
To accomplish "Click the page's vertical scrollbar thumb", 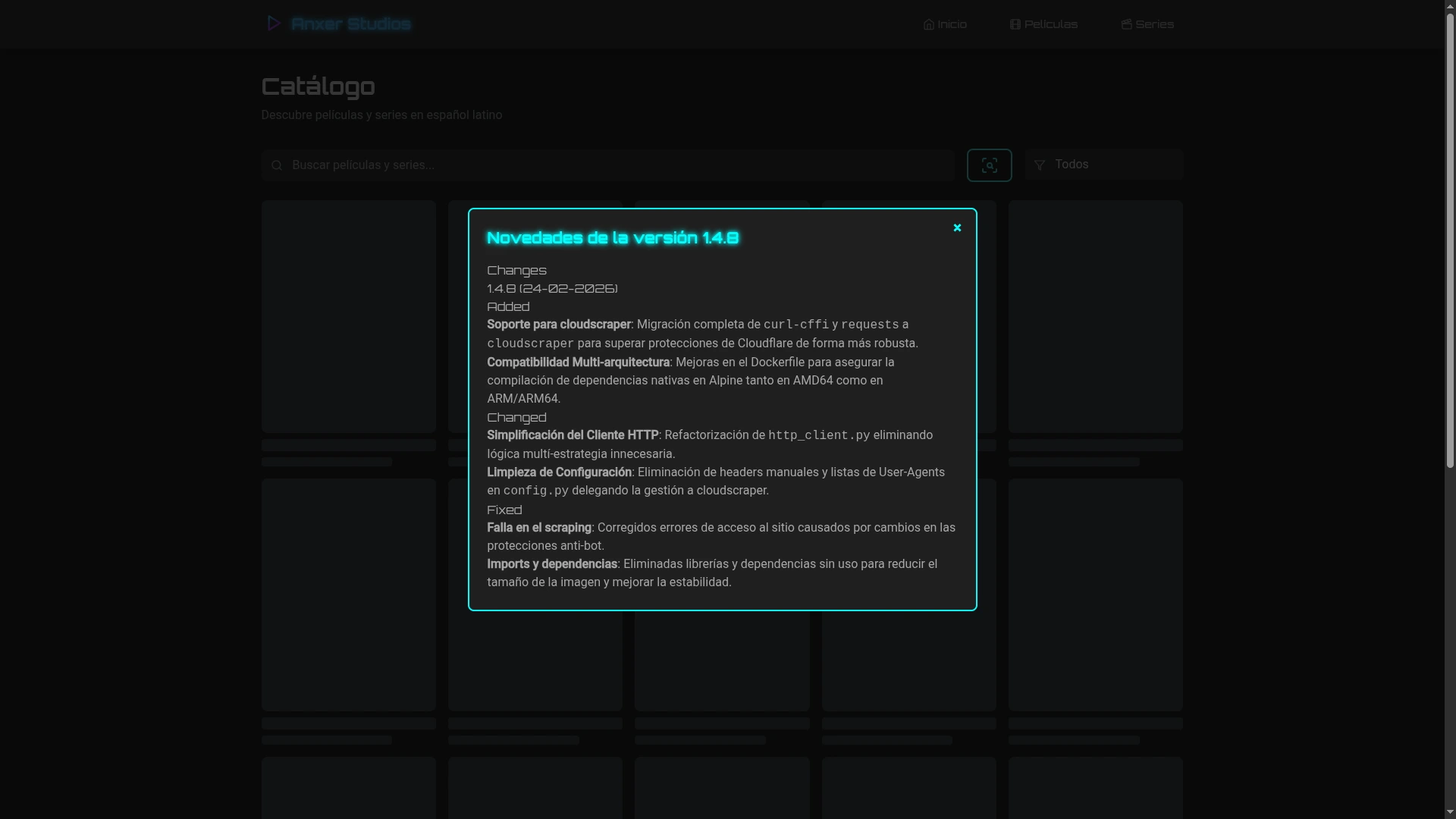I will [1450, 241].
